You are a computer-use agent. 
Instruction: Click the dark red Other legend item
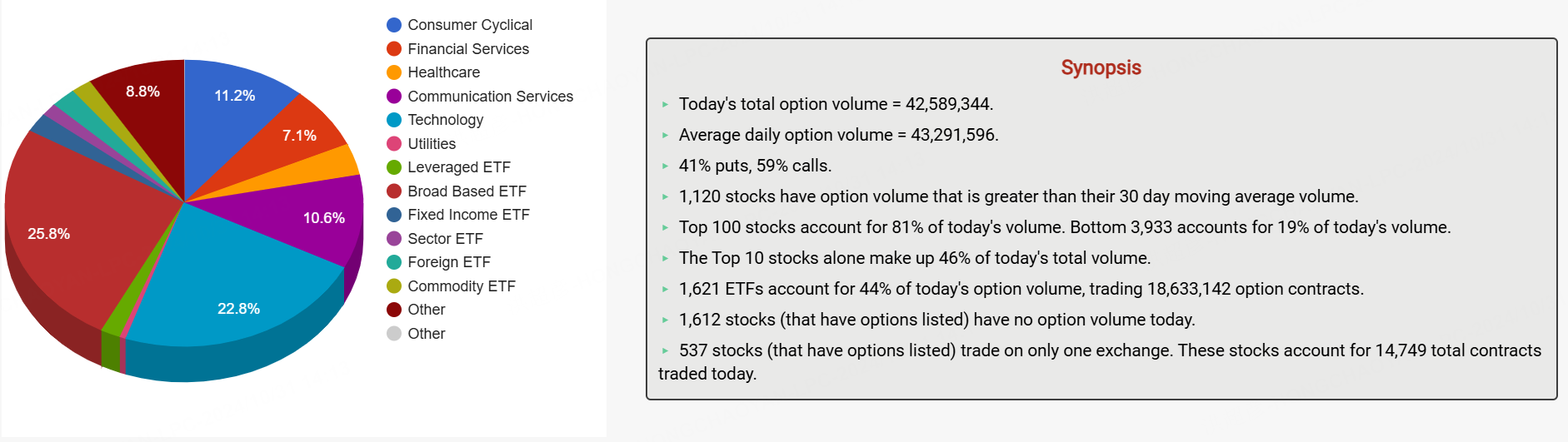coord(426,310)
